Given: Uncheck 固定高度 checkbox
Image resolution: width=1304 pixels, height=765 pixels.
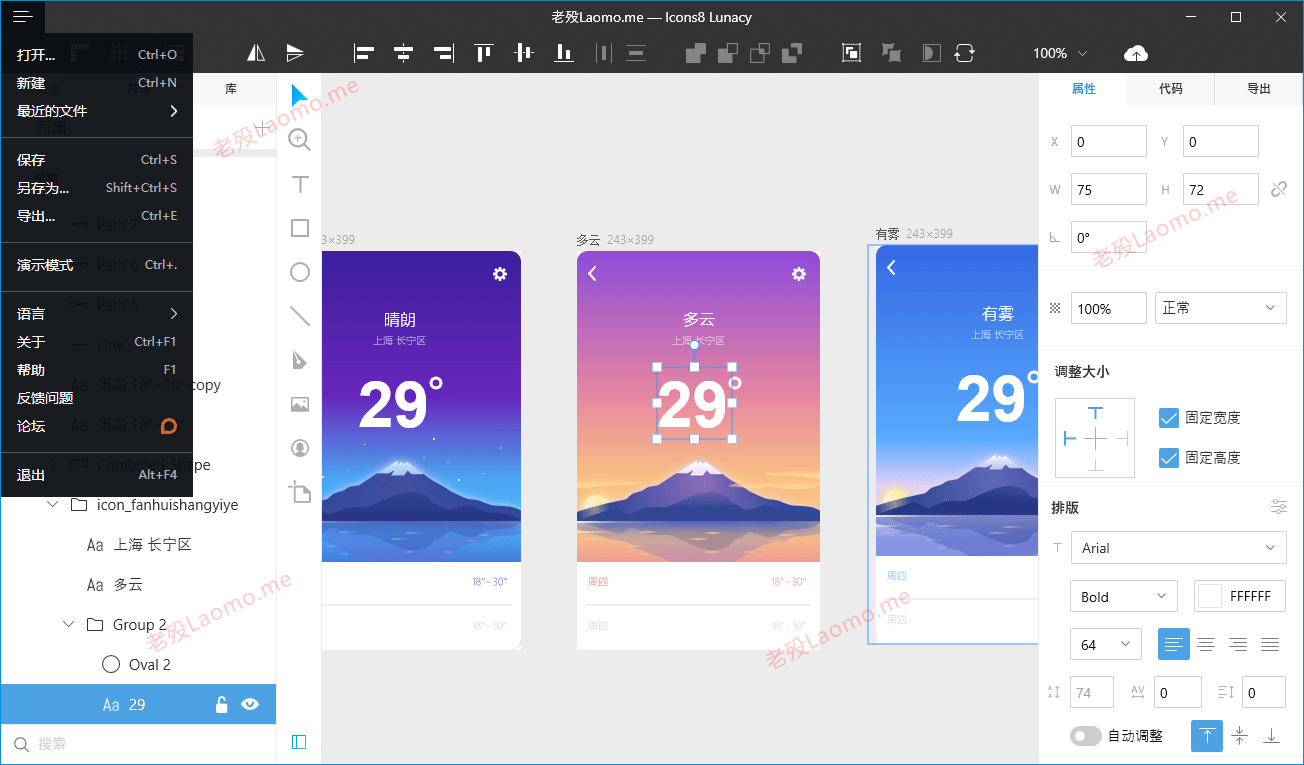Looking at the screenshot, I should pyautogui.click(x=1168, y=458).
